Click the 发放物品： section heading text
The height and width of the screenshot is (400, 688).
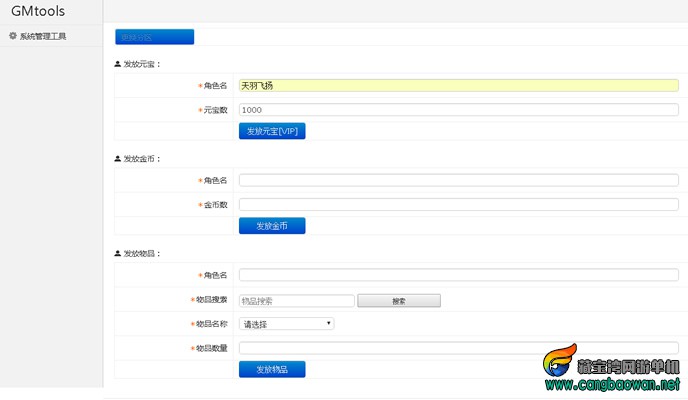click(x=142, y=254)
